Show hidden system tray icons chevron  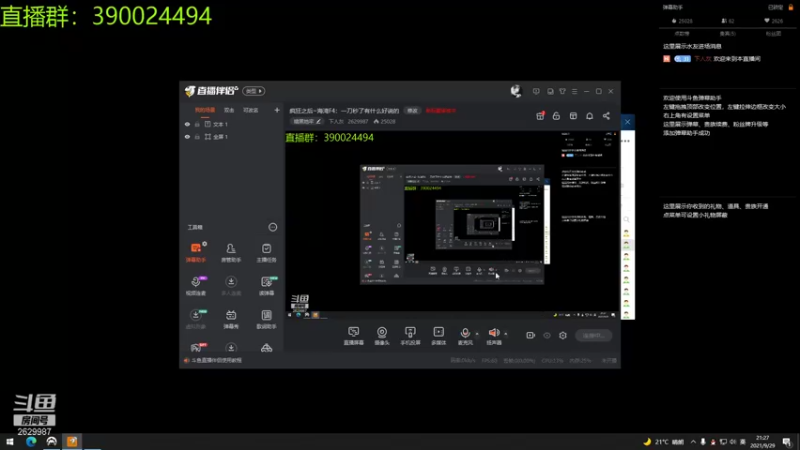693,442
